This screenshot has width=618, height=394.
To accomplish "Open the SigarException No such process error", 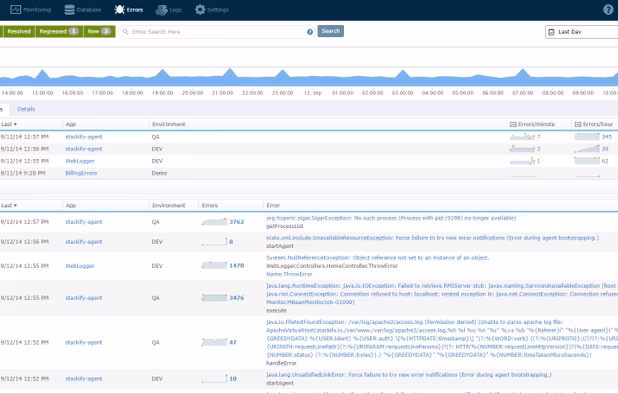I will [x=391, y=218].
